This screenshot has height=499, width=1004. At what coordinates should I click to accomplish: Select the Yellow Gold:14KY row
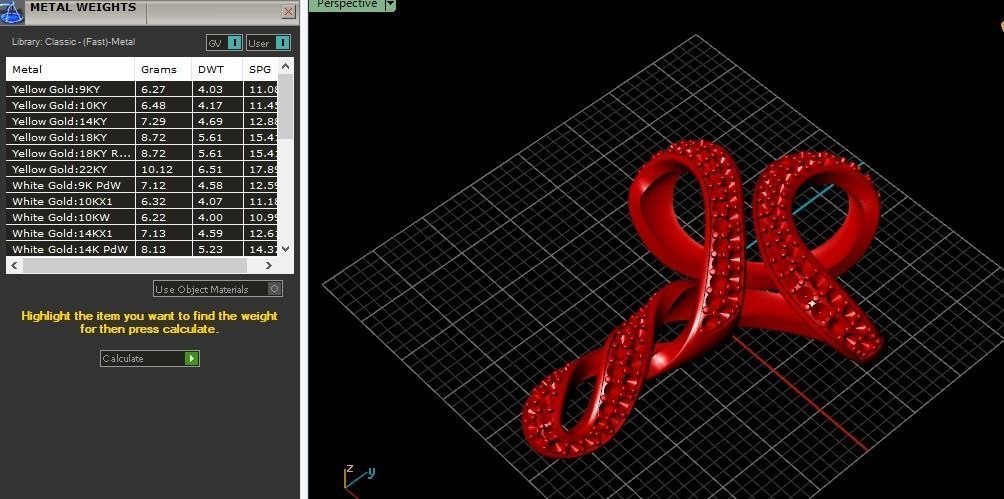point(142,121)
